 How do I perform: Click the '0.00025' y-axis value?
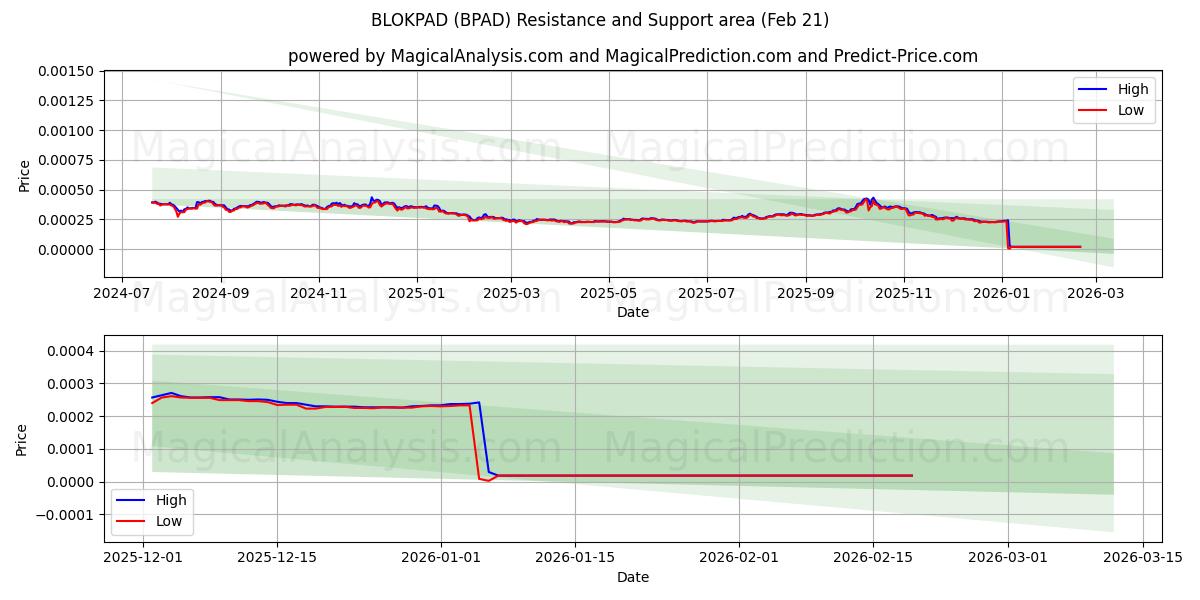(67, 220)
